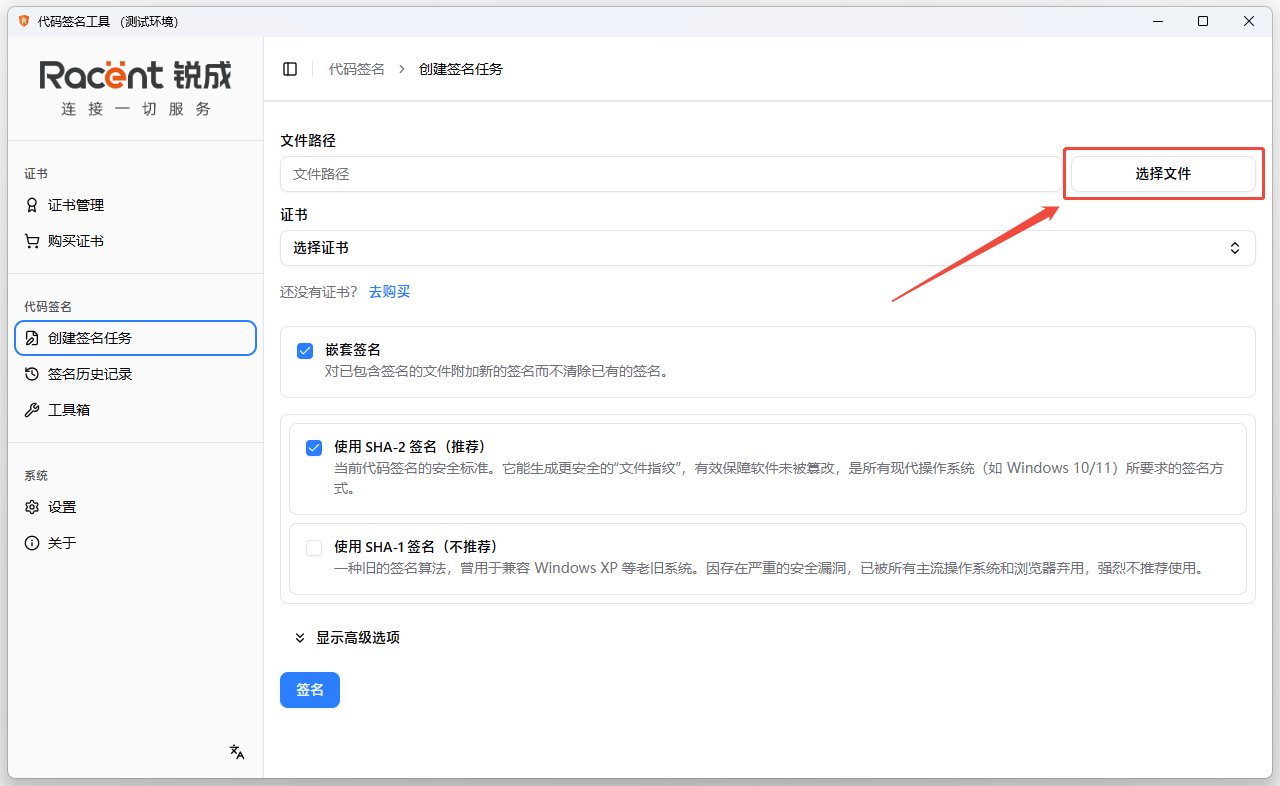Click the 代码签名 breadcrumb item
Image resolution: width=1280 pixels, height=786 pixels.
tap(356, 69)
